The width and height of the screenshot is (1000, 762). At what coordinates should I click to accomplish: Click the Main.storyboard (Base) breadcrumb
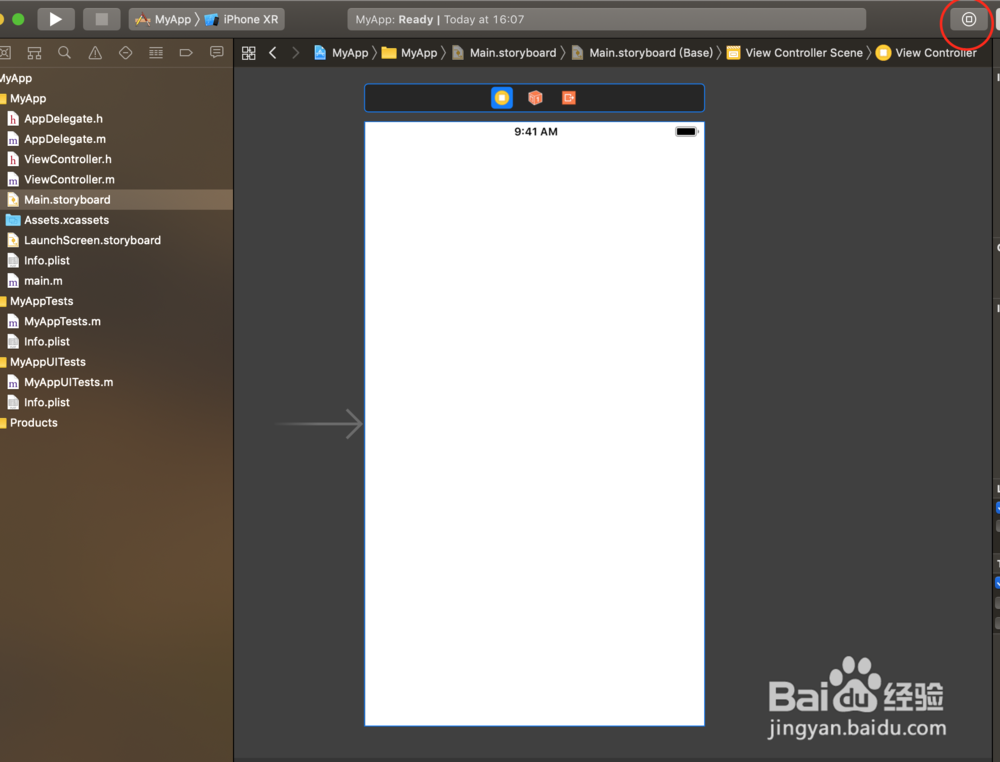pos(642,53)
